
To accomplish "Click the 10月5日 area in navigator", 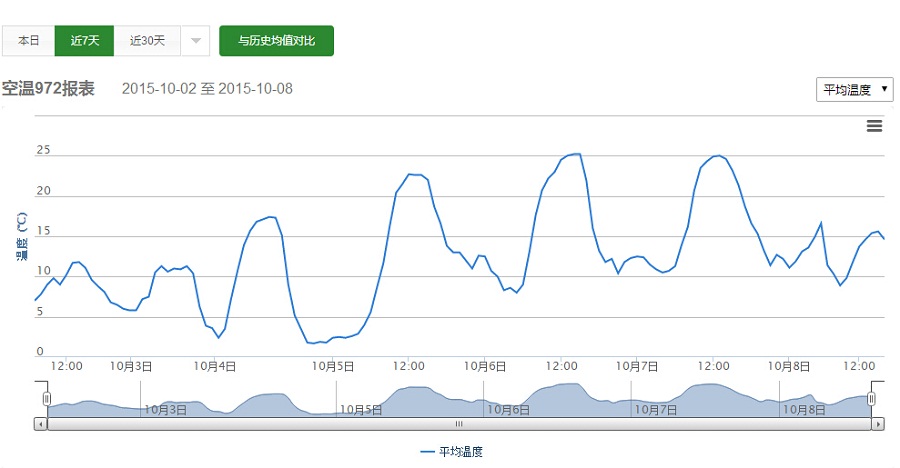I will pyautogui.click(x=360, y=409).
